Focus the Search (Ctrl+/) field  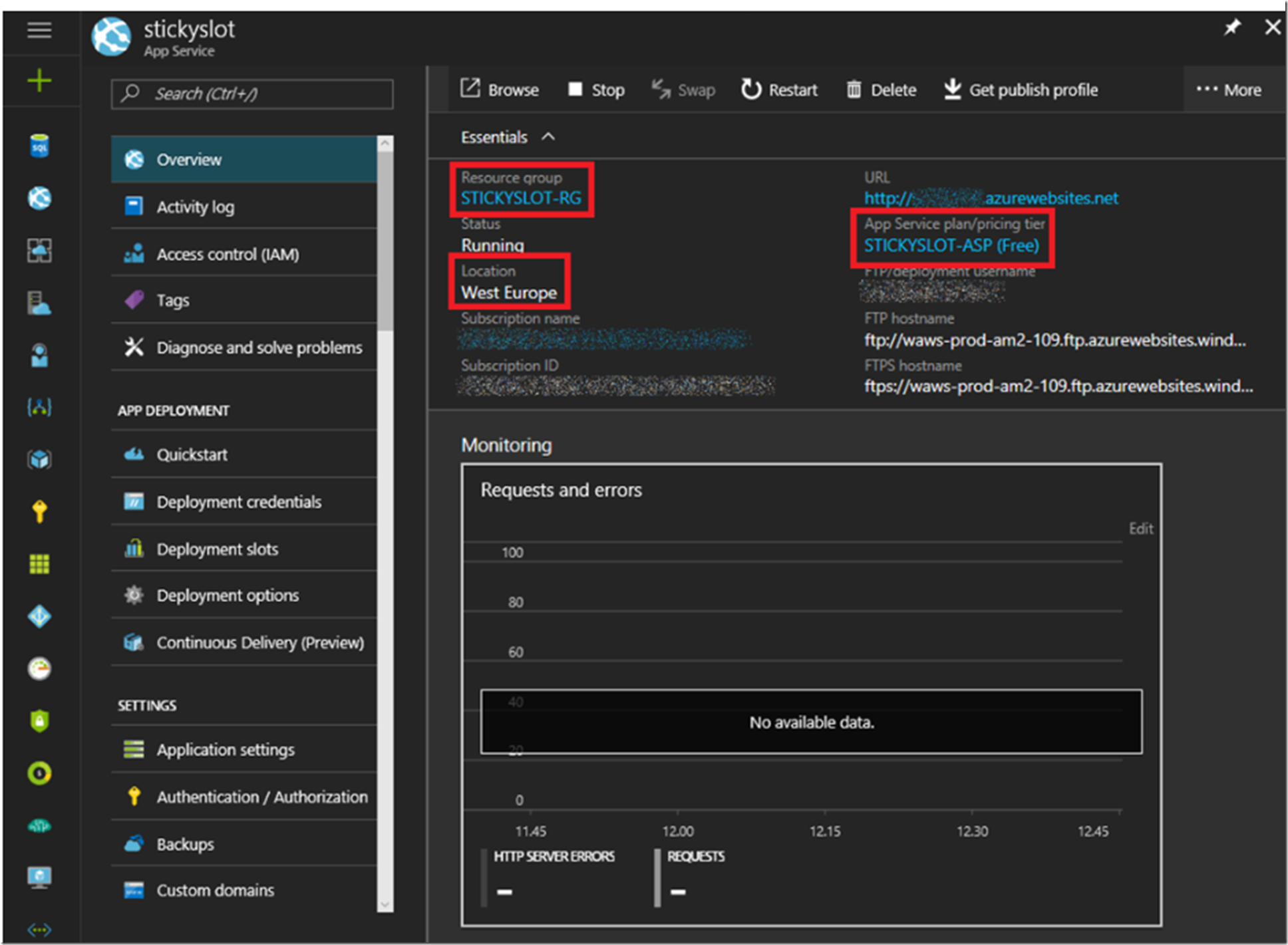(252, 94)
